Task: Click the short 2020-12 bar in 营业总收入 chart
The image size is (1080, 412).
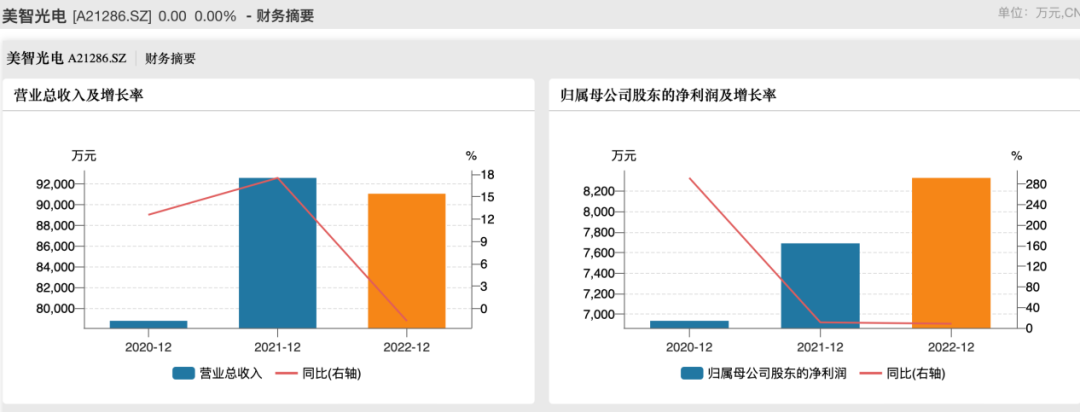Action: click(x=148, y=324)
